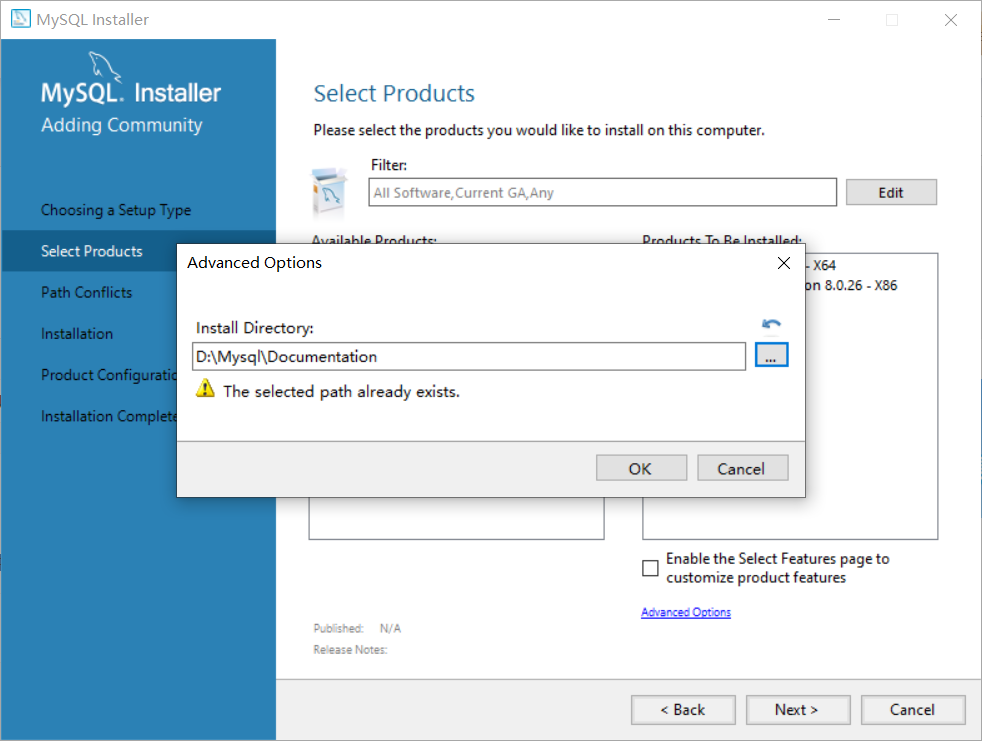Proceed with the Next button
This screenshot has height=741, width=982.
click(x=798, y=710)
